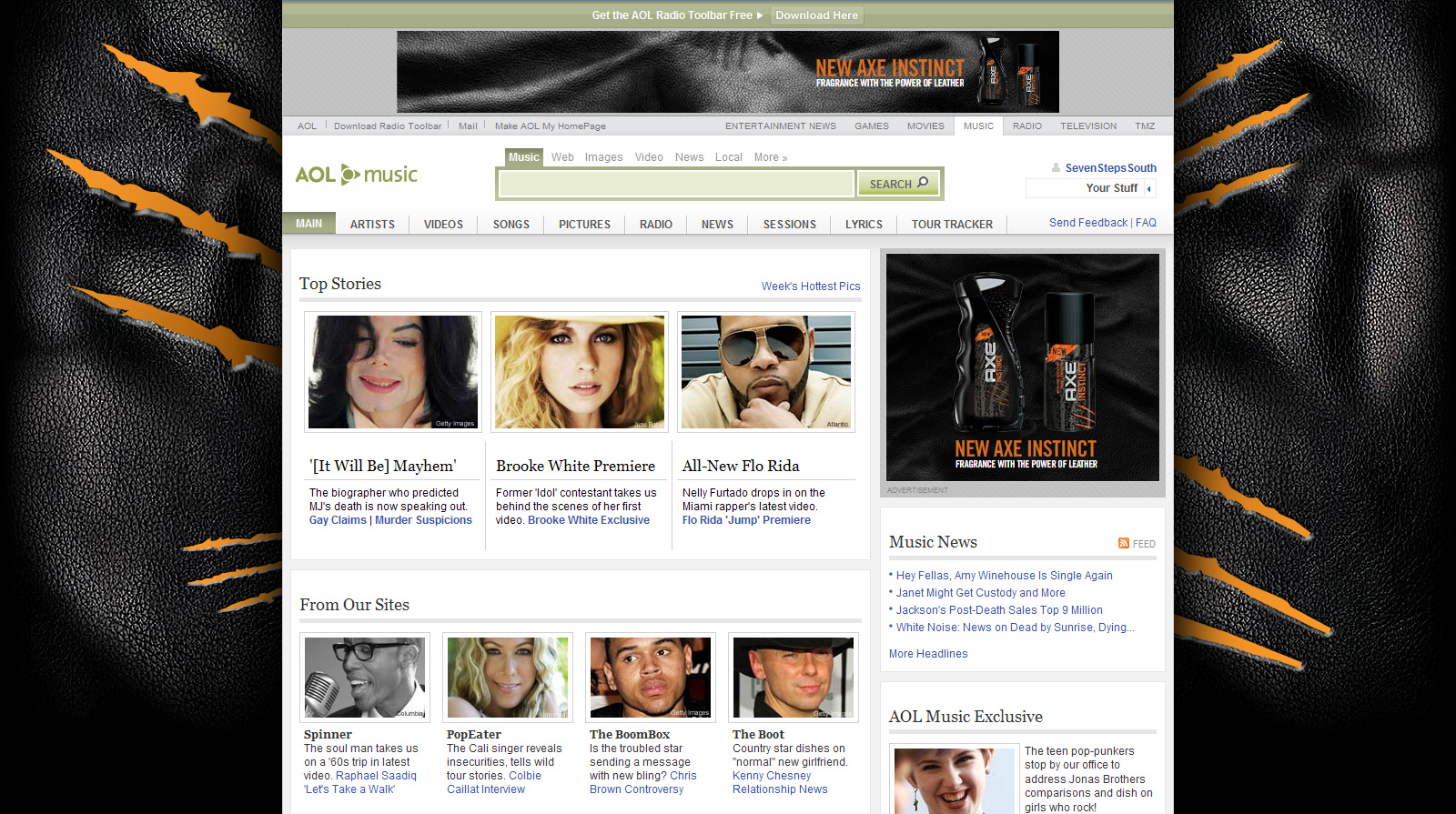The width and height of the screenshot is (1456, 814).
Task: Click the Spinner site thumbnail
Action: 365,678
